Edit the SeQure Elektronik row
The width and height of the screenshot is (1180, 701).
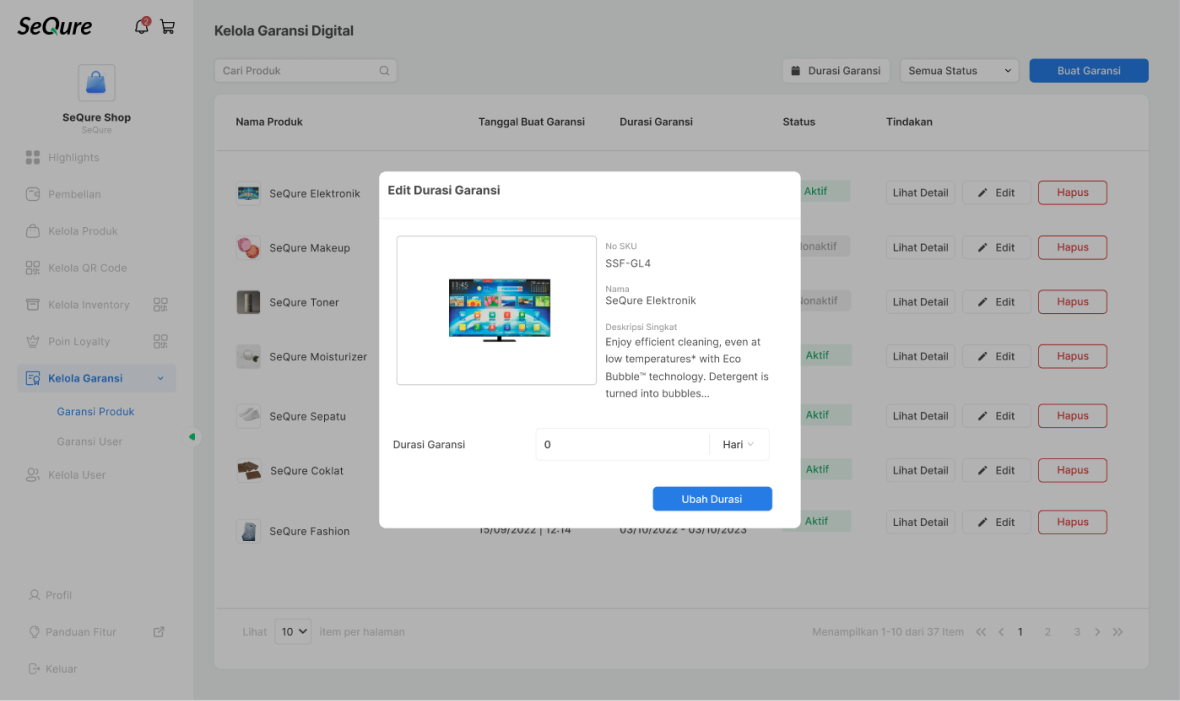click(x=996, y=193)
